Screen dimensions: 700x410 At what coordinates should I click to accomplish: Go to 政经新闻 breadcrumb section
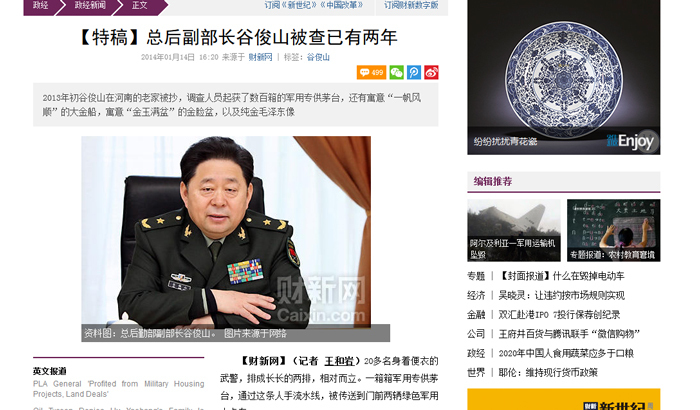click(x=90, y=5)
